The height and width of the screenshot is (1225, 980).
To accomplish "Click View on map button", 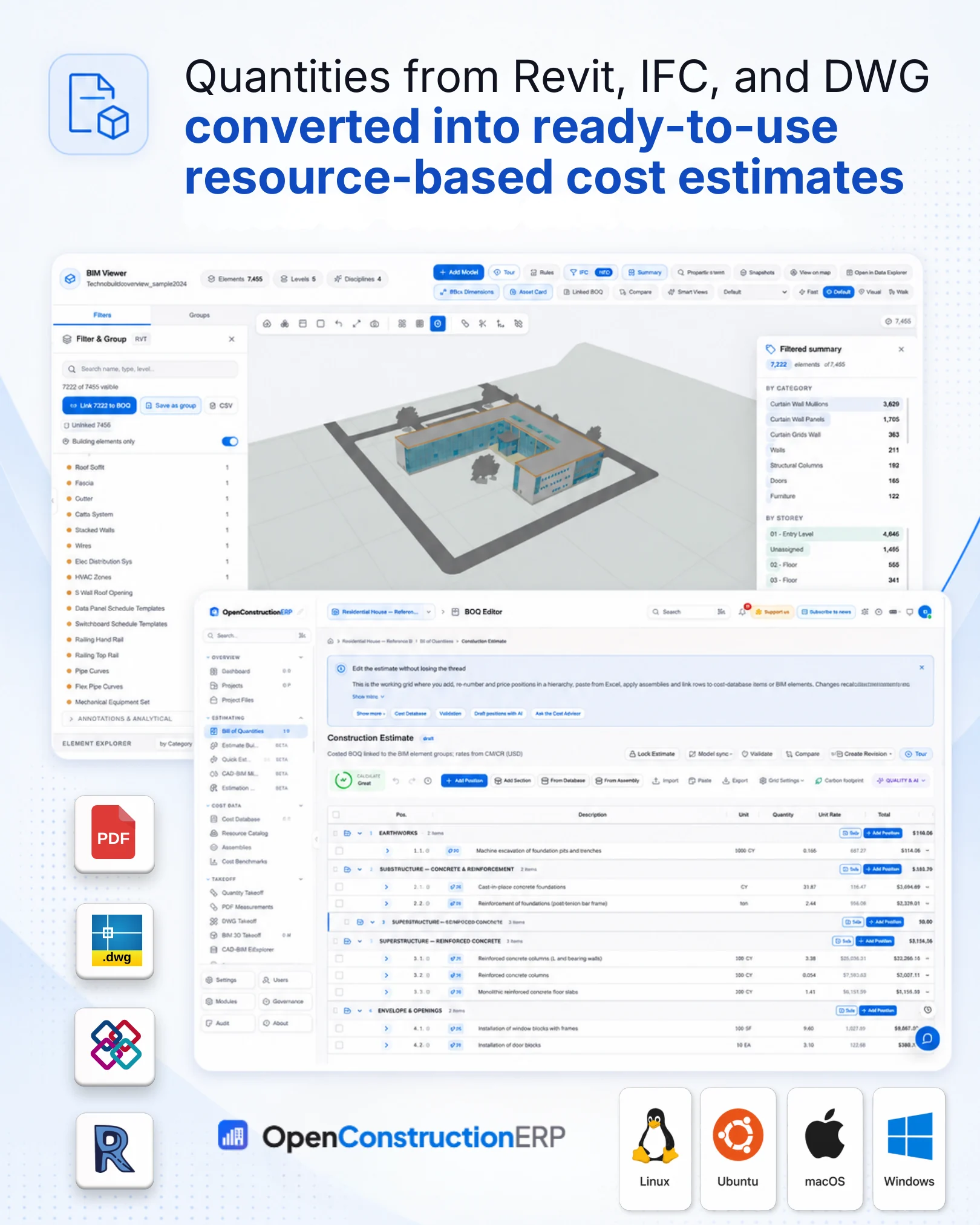I will 811,272.
